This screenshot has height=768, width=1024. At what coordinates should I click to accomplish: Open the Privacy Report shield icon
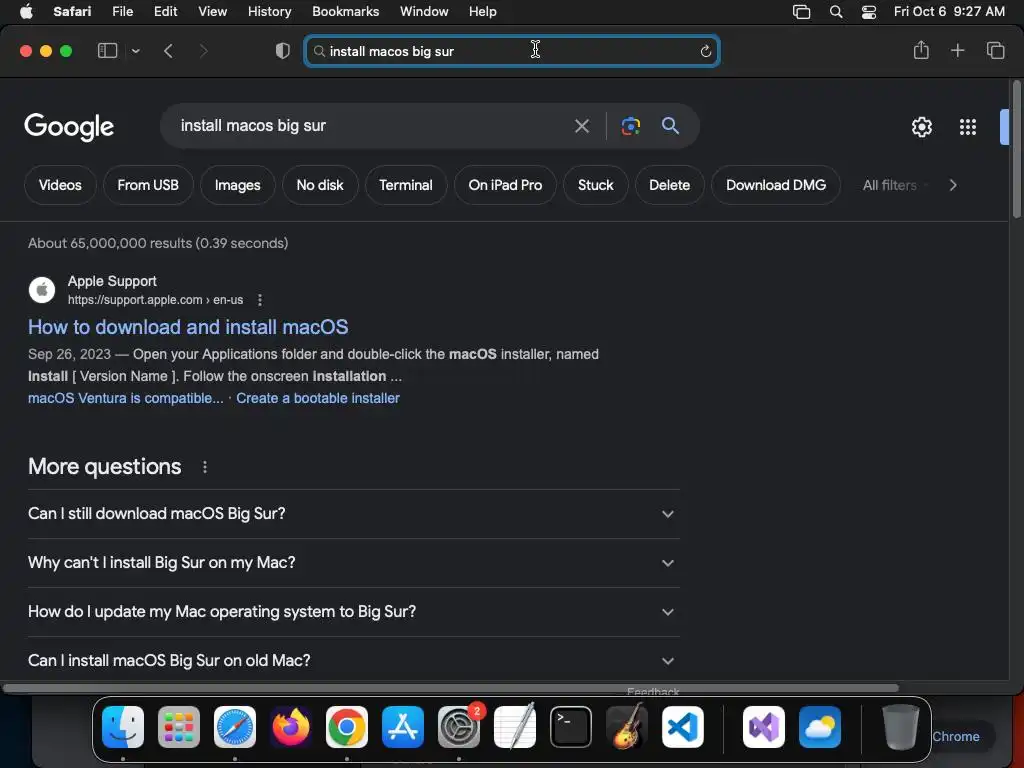point(283,50)
